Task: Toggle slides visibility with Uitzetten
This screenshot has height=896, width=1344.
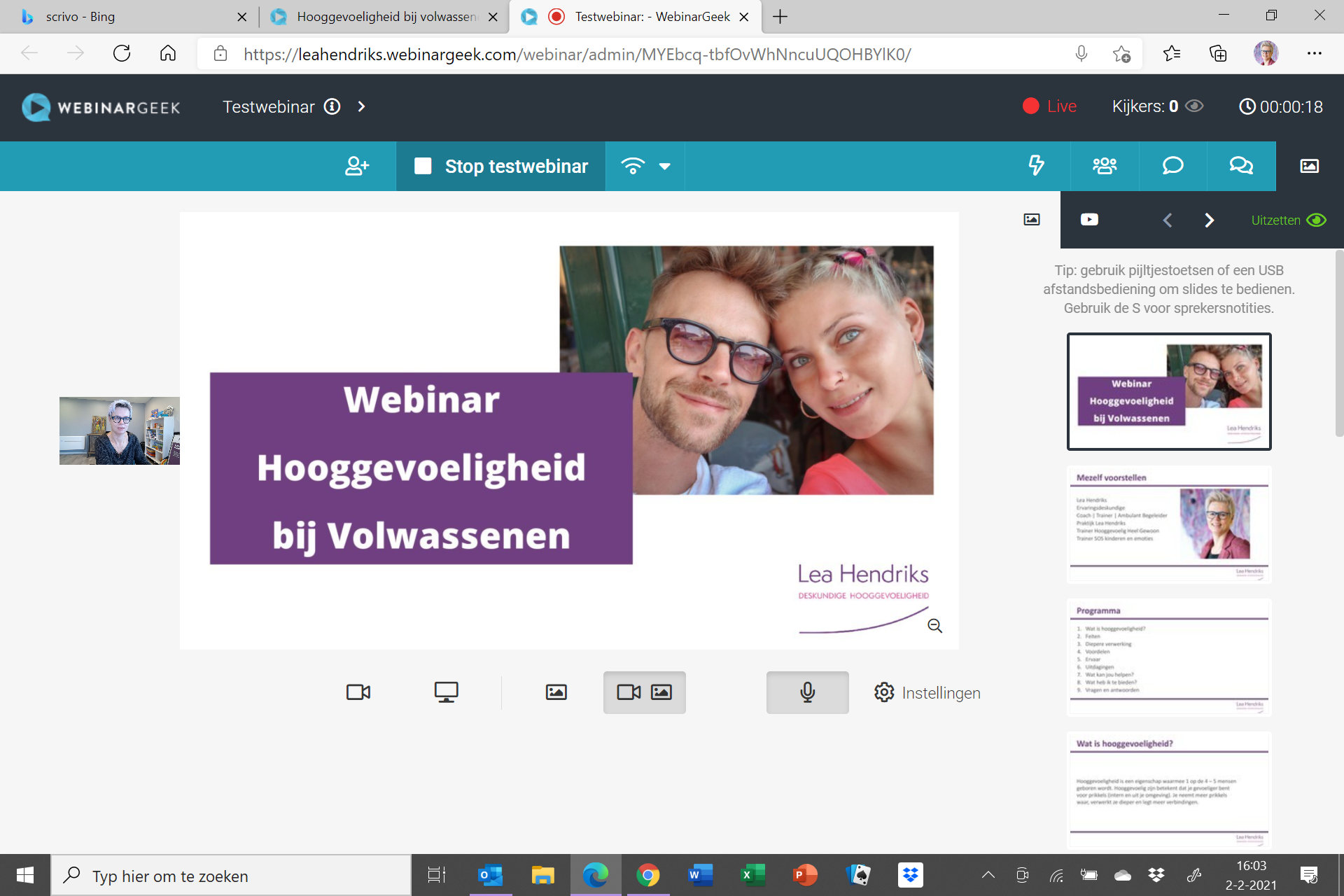Action: (x=1288, y=220)
